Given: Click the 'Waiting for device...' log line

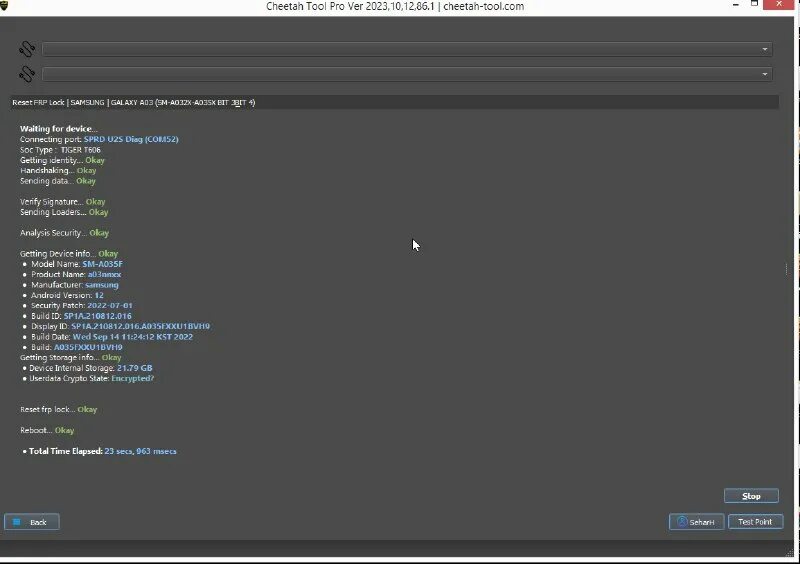Looking at the screenshot, I should coord(58,129).
